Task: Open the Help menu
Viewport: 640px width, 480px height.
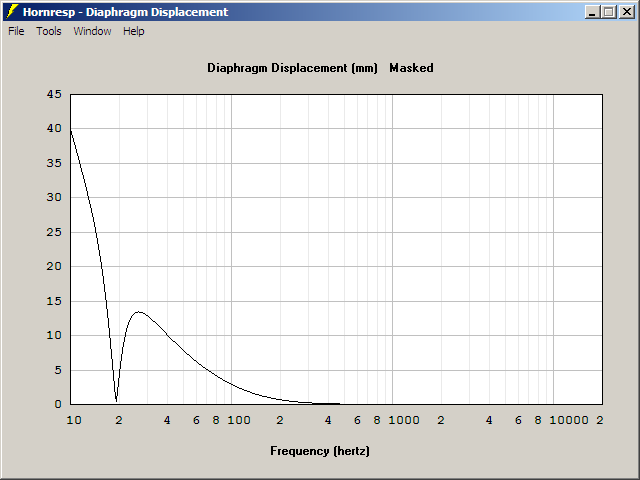Action: tap(134, 31)
